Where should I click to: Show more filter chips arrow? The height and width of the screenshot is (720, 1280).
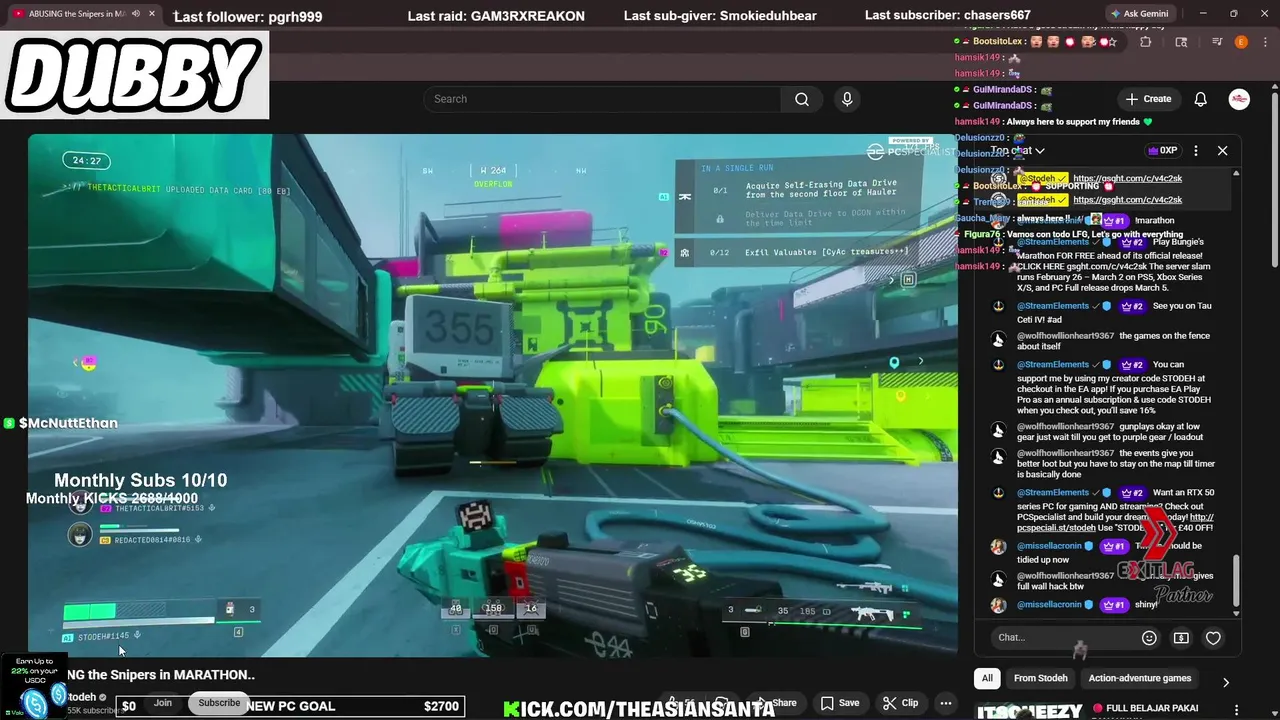1226,683
